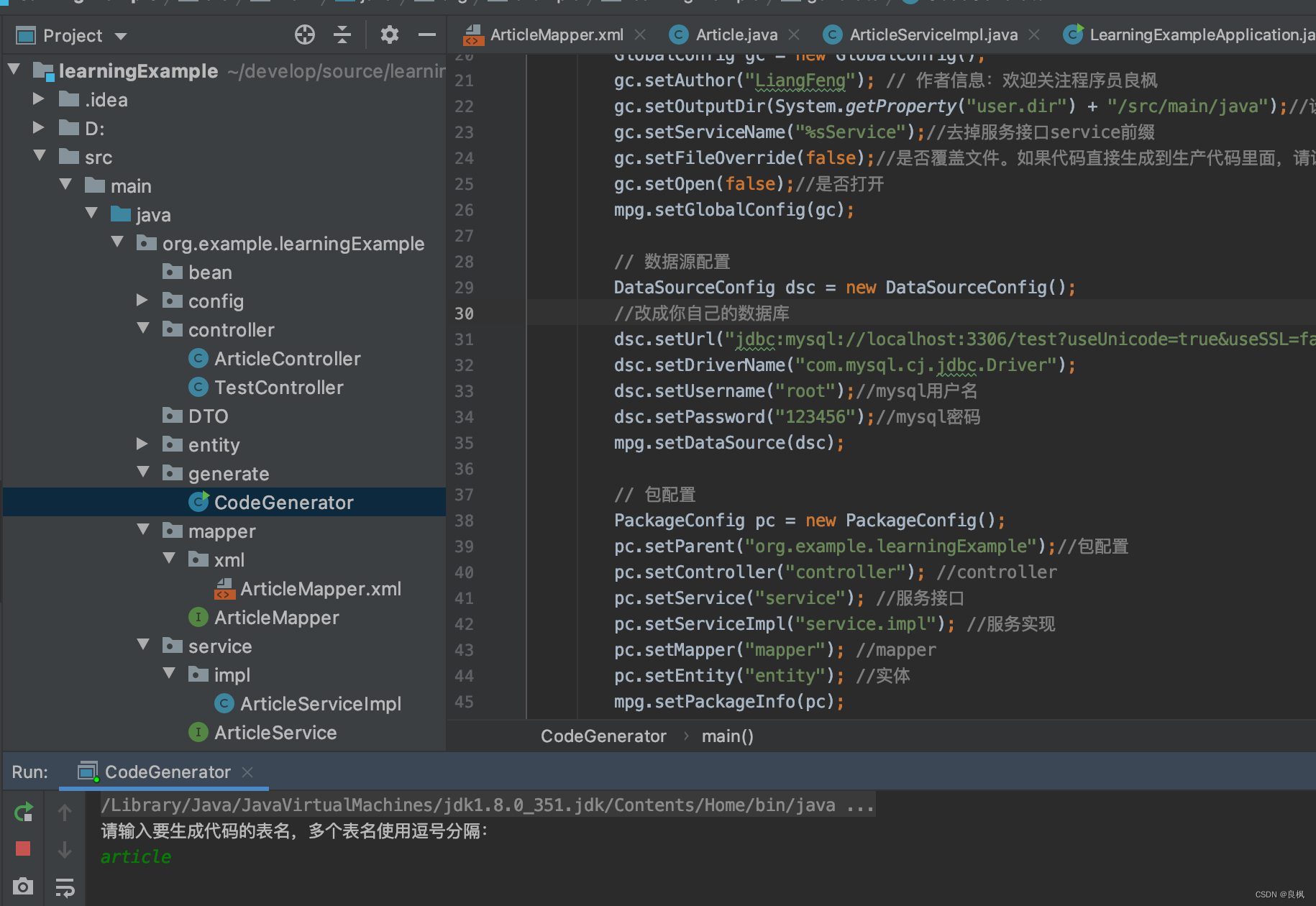Viewport: 1316px width, 906px height.
Task: Collapse the service package
Action: click(143, 645)
